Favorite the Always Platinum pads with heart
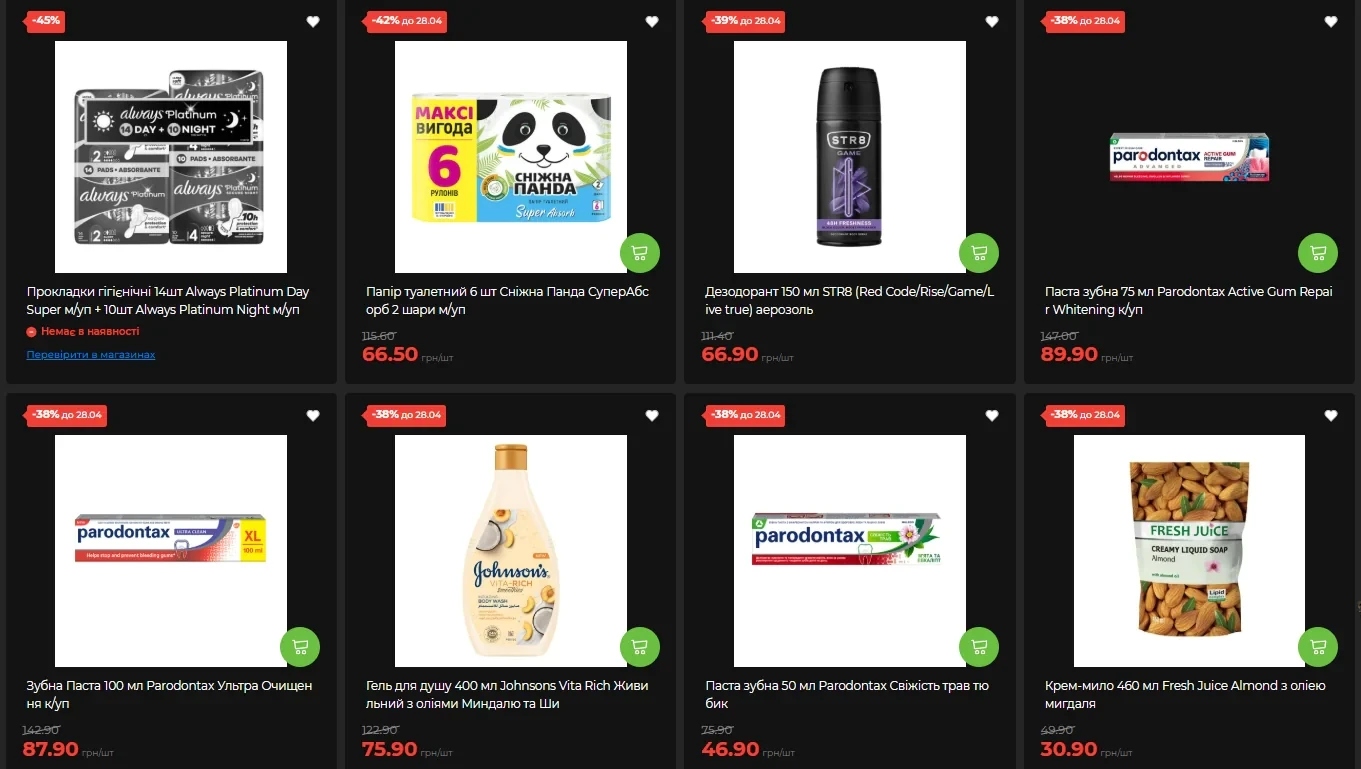Image resolution: width=1361 pixels, height=769 pixels. point(313,22)
